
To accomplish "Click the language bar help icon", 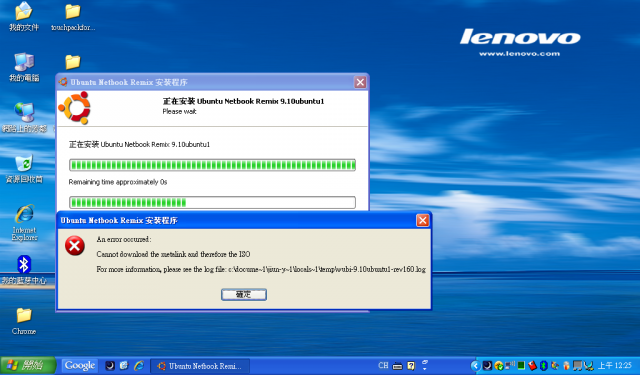I will pos(411,366).
